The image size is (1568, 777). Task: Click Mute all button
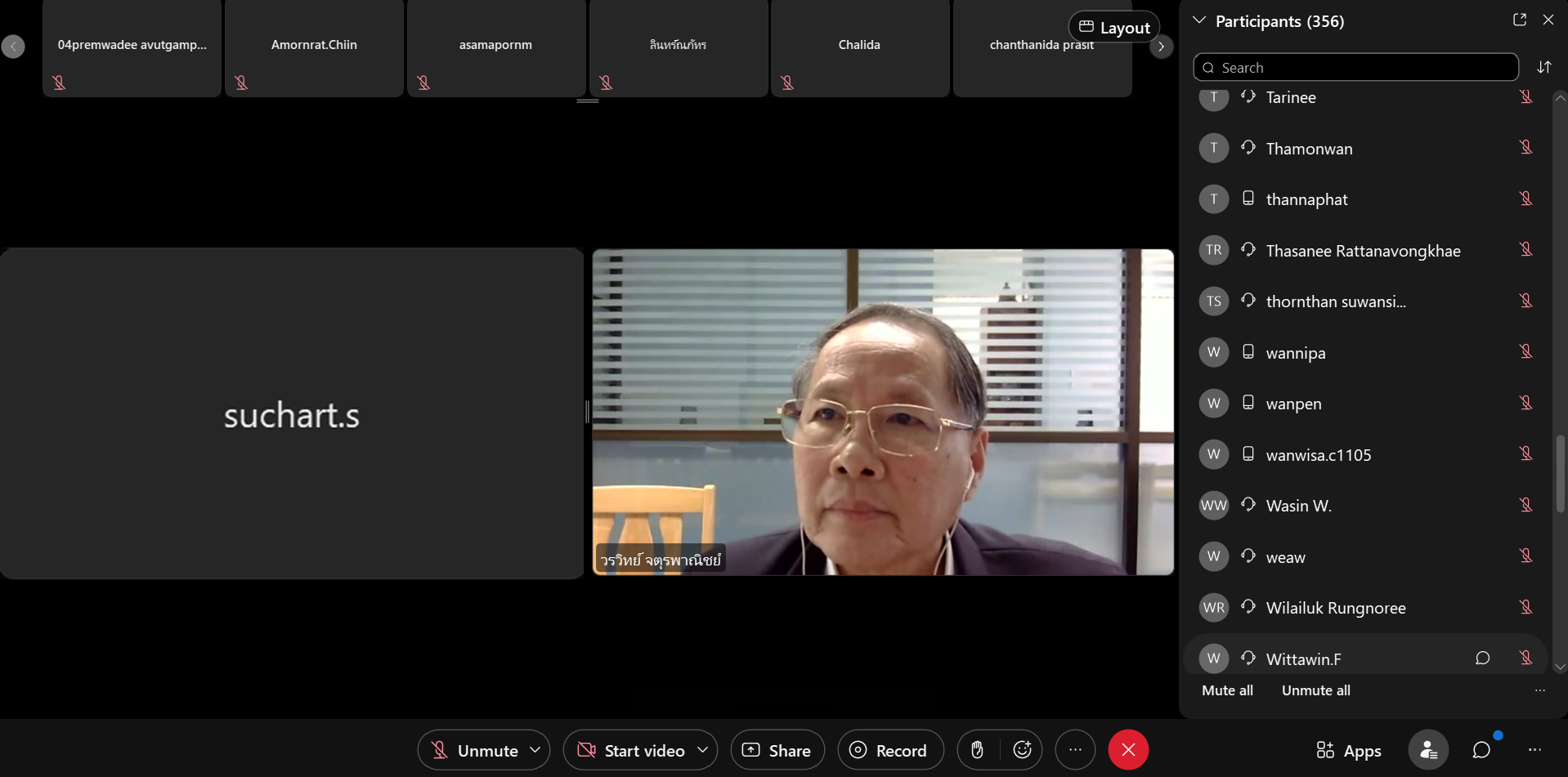[1227, 690]
